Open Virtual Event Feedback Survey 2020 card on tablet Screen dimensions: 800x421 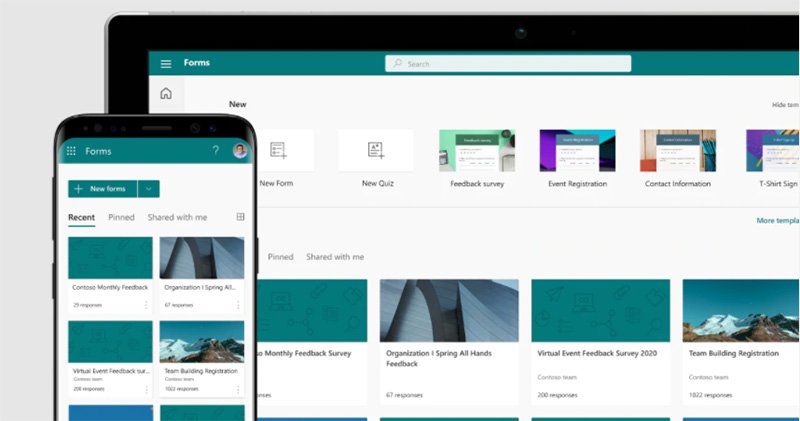point(601,342)
